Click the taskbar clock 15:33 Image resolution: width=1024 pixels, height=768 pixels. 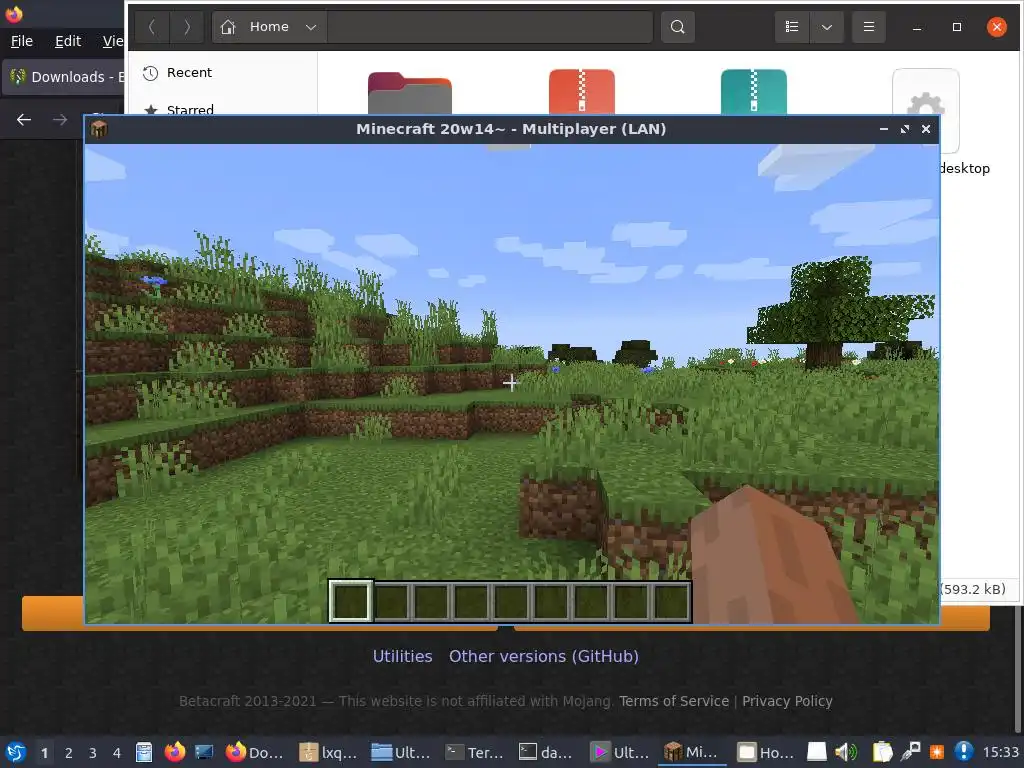tap(1001, 752)
